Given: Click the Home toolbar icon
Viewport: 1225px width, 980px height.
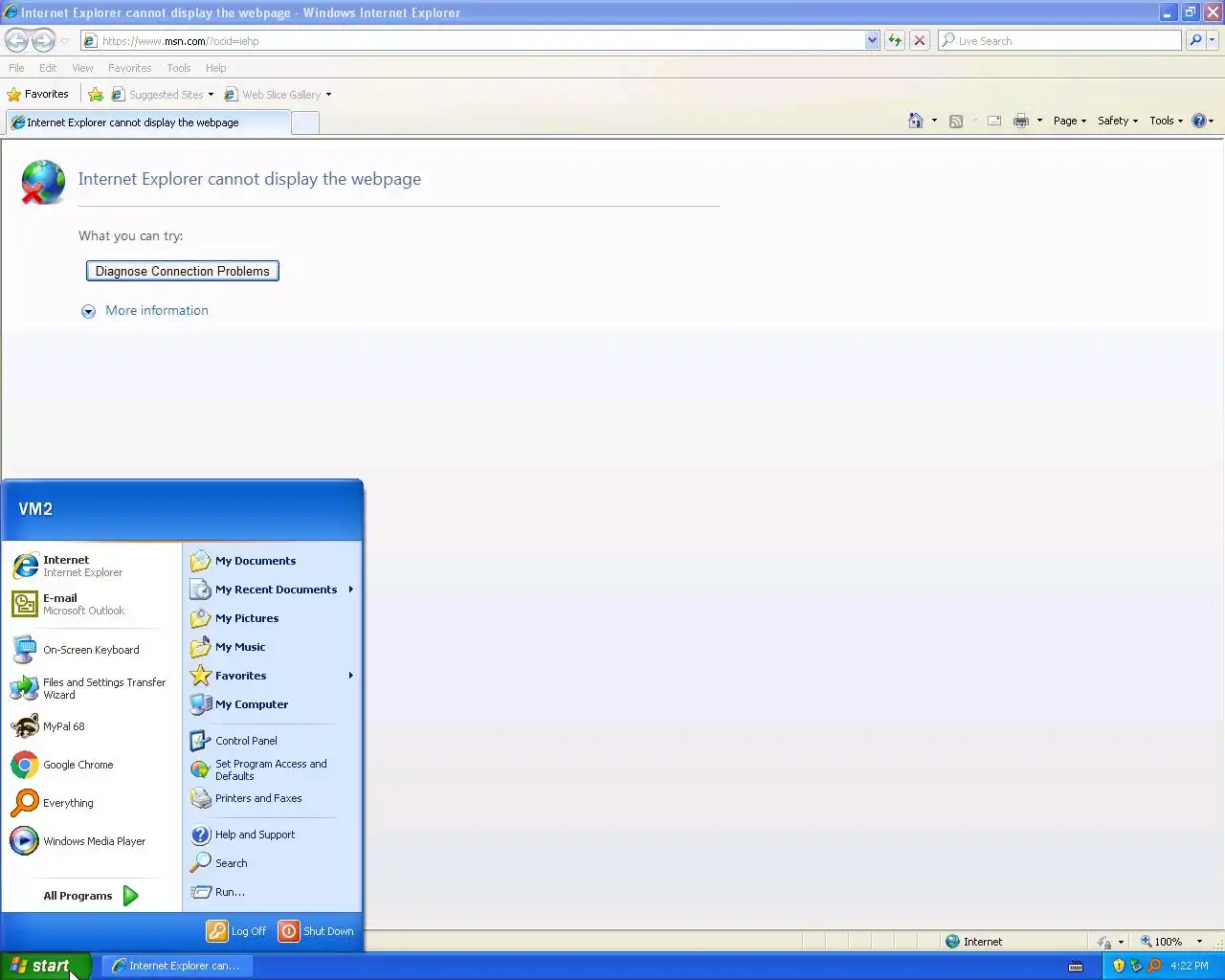Looking at the screenshot, I should pos(916,121).
